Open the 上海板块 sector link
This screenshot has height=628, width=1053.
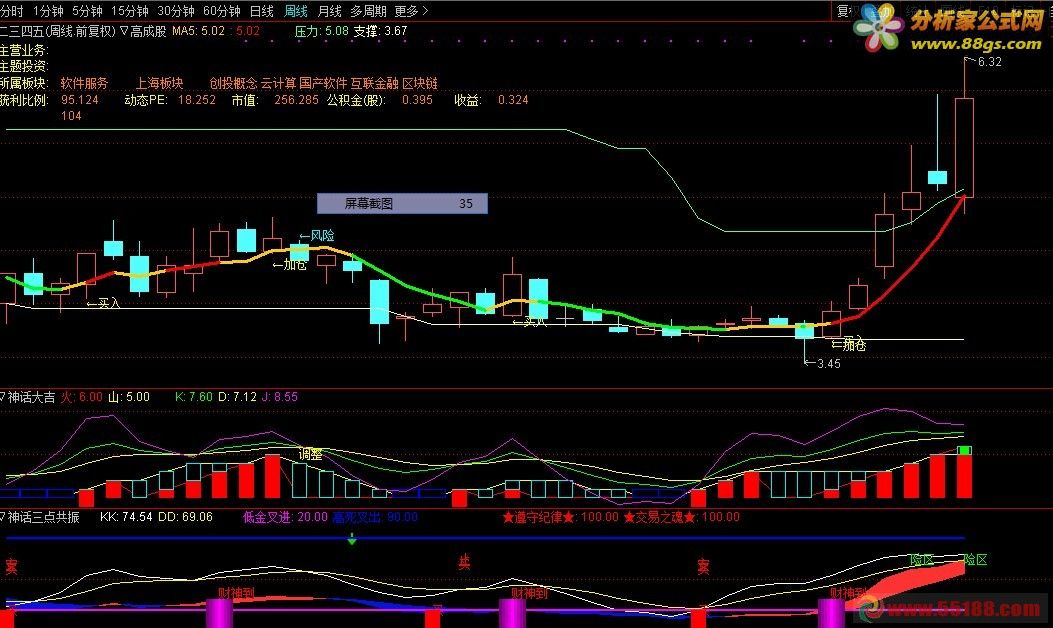click(159, 83)
